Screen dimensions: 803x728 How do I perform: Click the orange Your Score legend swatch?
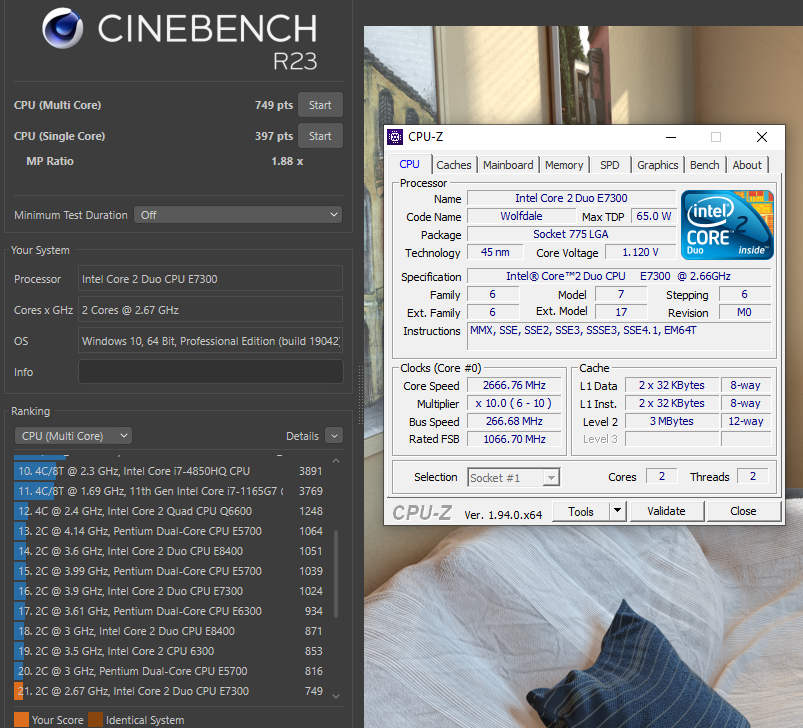click(x=22, y=720)
